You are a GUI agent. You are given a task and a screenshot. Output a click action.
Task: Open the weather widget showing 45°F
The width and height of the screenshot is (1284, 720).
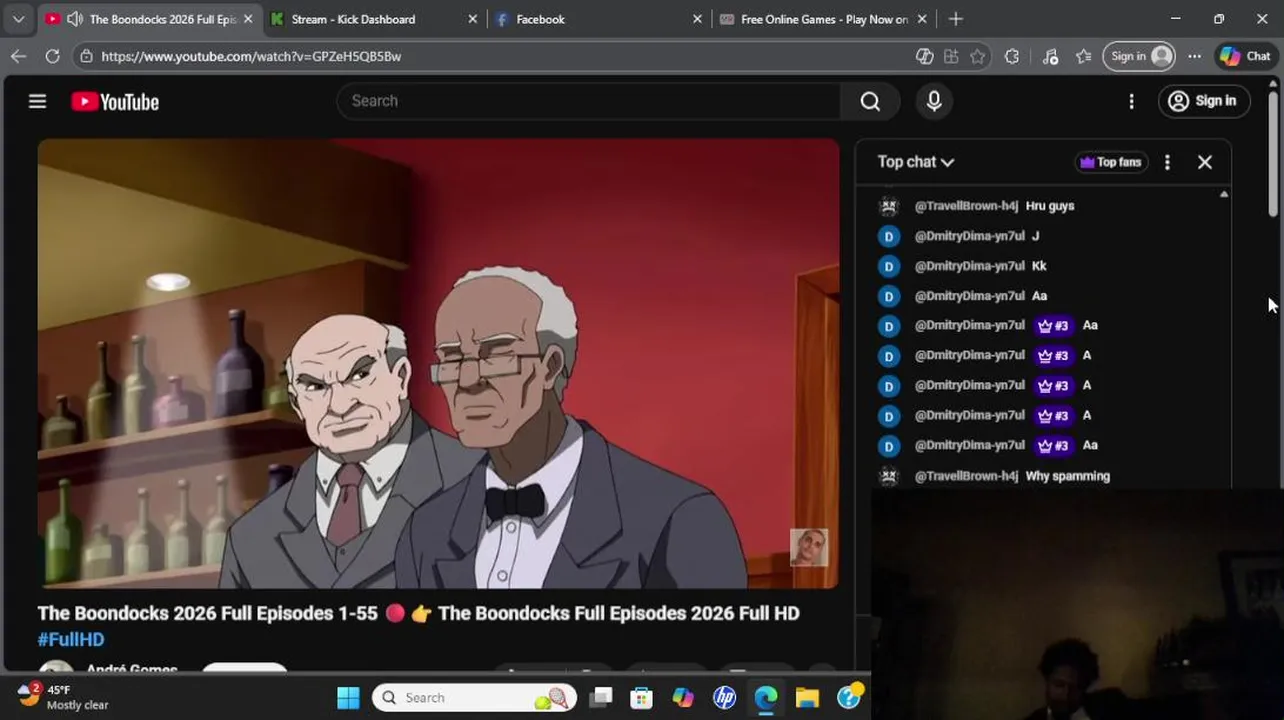pyautogui.click(x=63, y=697)
